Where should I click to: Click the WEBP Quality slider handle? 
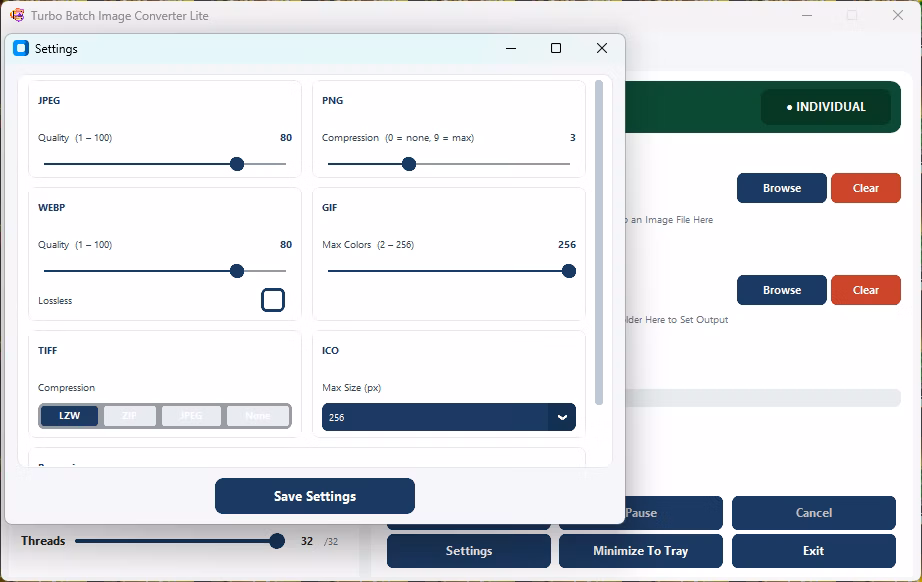point(237,271)
